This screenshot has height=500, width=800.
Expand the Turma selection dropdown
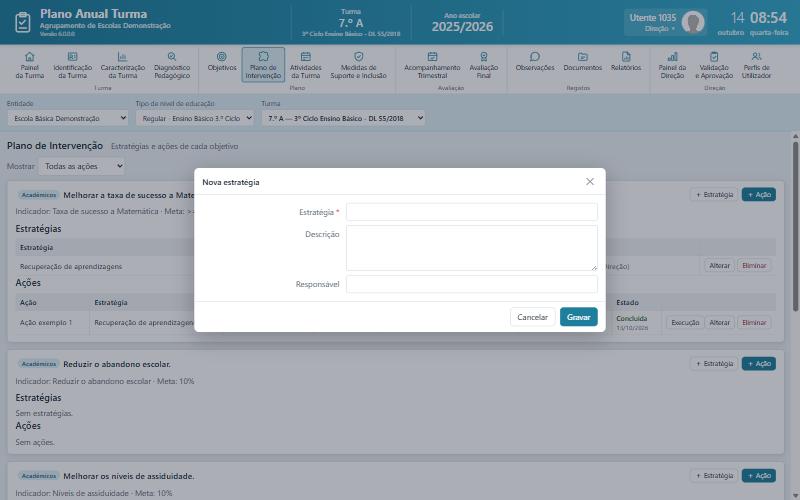coord(343,118)
